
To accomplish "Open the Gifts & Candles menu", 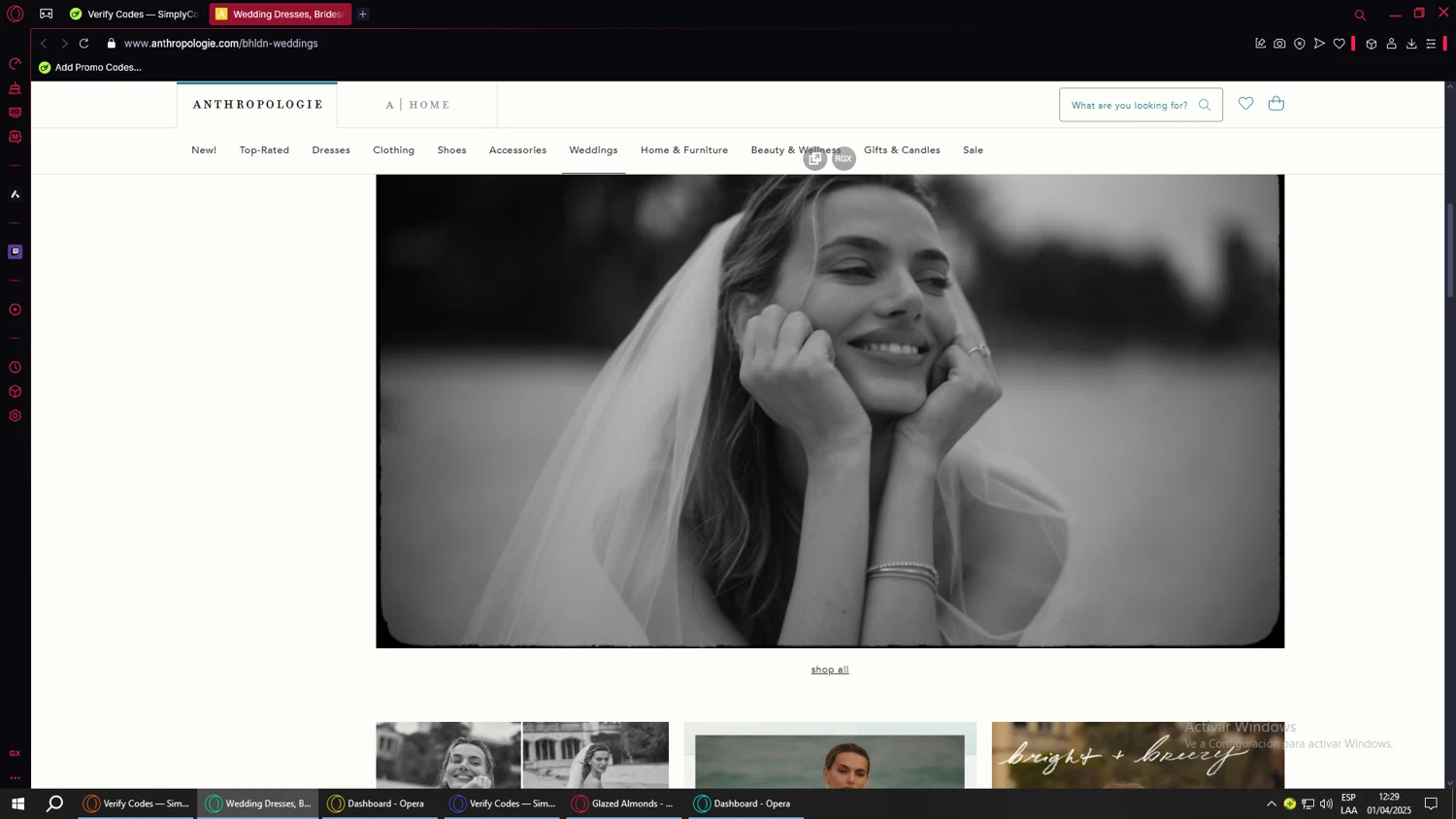I will 902,150.
